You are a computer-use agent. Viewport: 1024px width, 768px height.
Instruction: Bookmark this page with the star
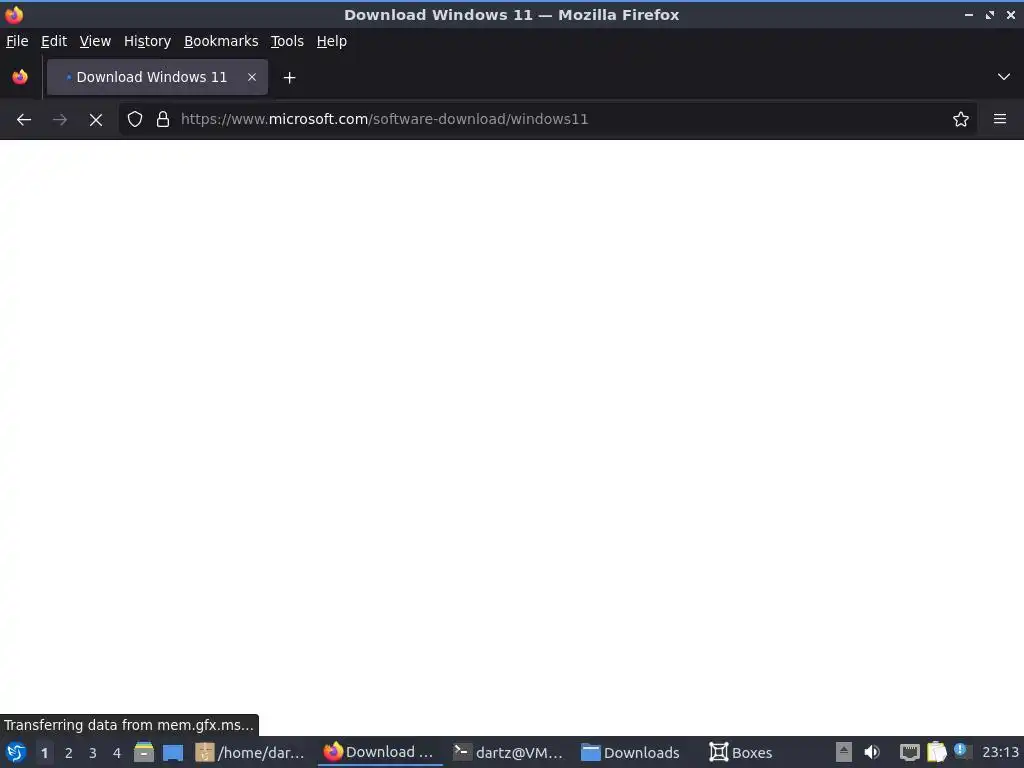click(x=961, y=119)
